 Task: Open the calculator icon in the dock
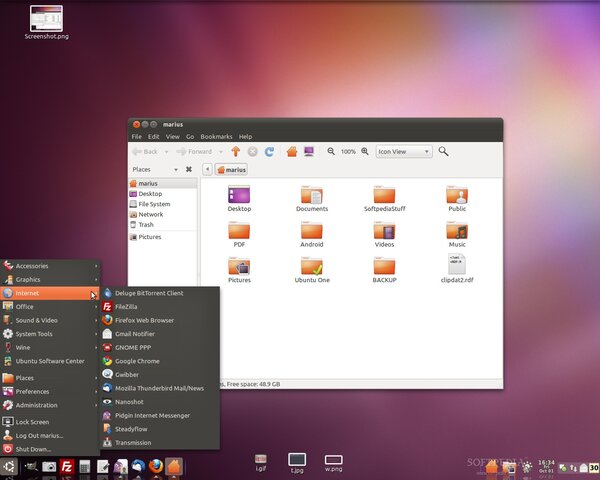[85, 467]
